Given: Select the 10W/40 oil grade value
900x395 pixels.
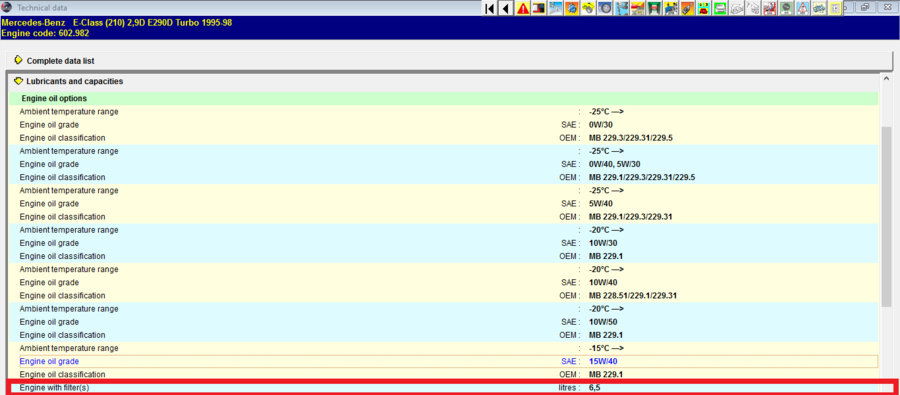Looking at the screenshot, I should point(603,282).
